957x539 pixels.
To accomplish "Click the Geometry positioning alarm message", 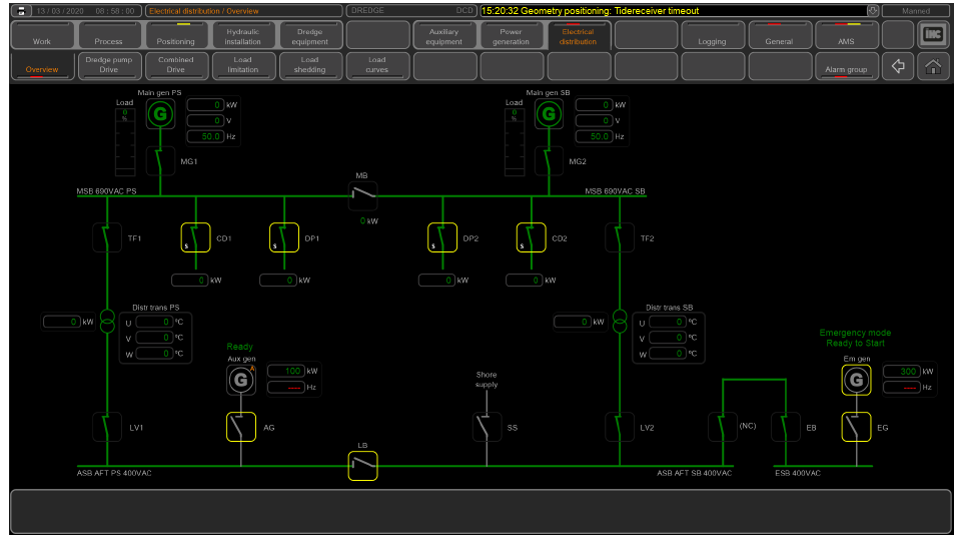I will coord(590,10).
